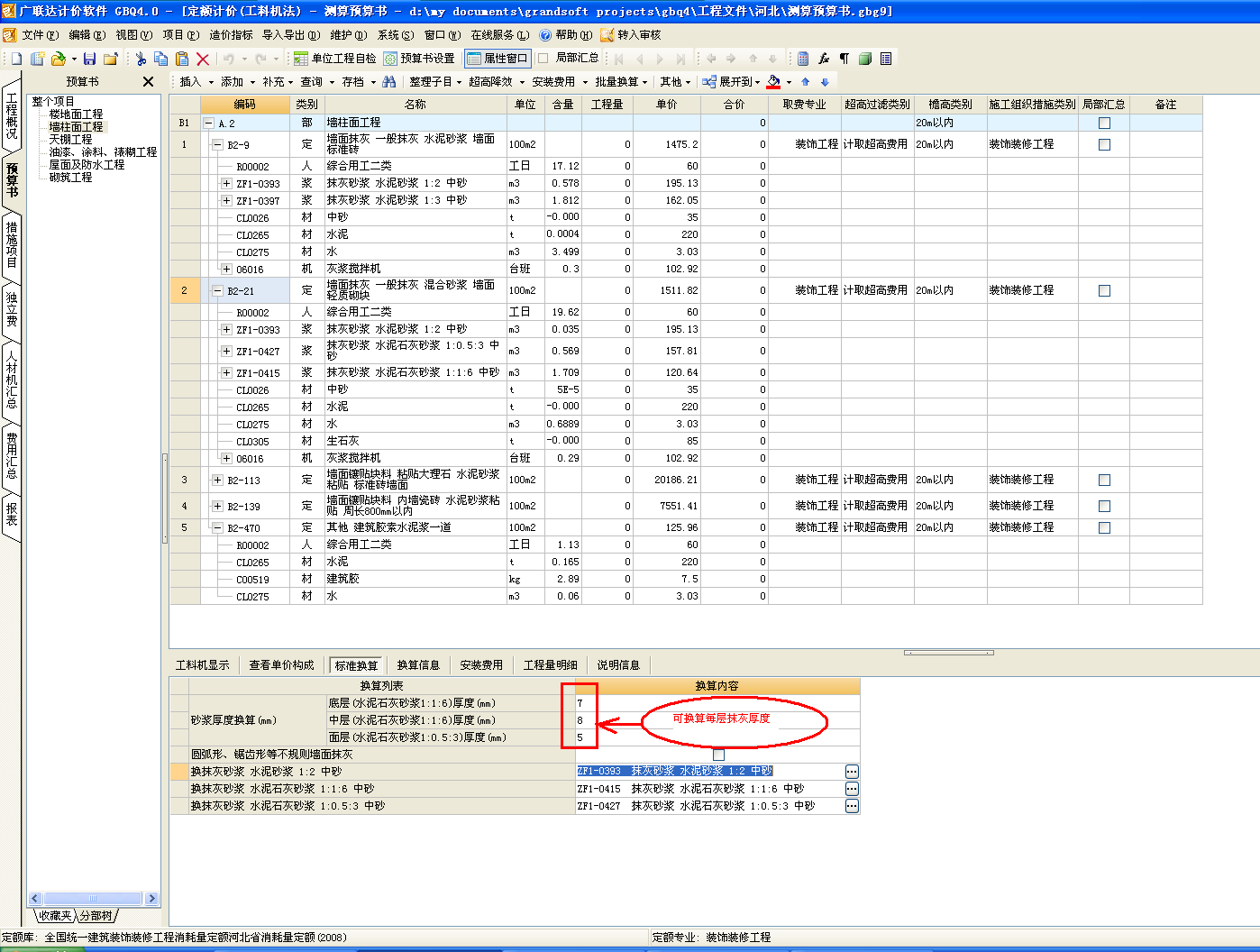Open ellipsis for ZF1-0393 换算 row
This screenshot has height=952, width=1260.
click(852, 772)
